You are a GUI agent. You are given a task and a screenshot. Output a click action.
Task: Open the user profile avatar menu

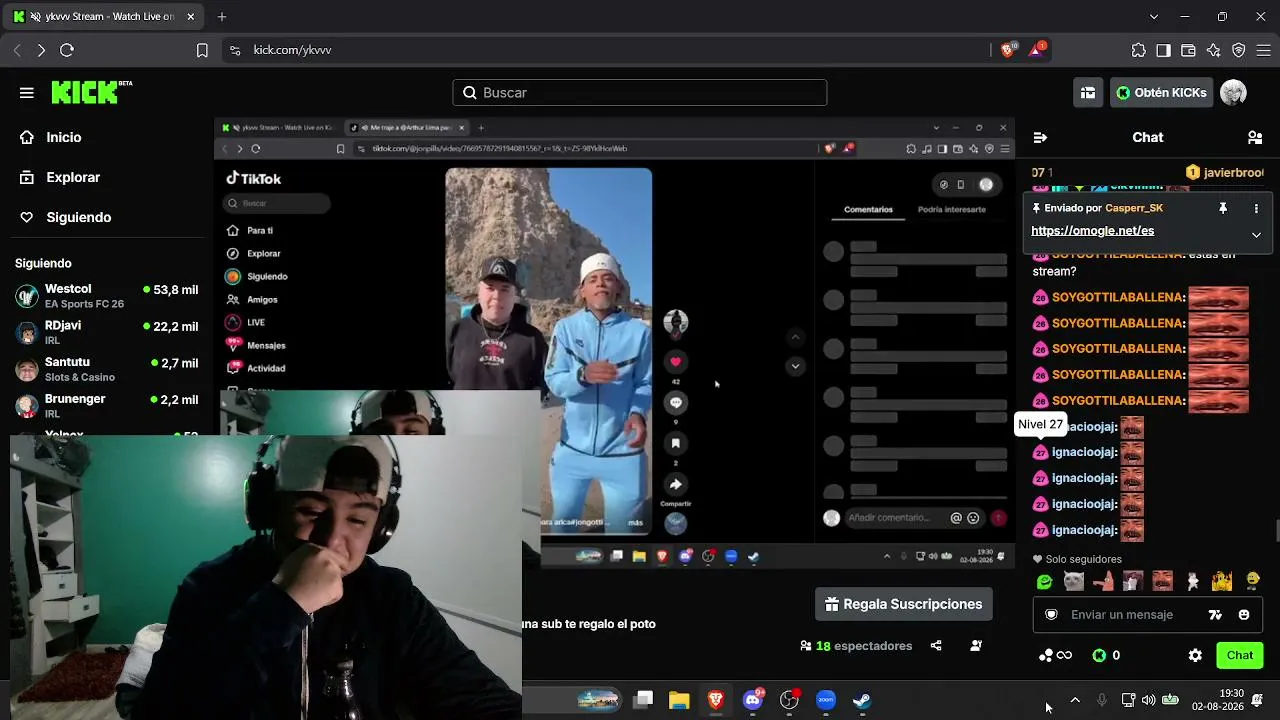[1233, 93]
